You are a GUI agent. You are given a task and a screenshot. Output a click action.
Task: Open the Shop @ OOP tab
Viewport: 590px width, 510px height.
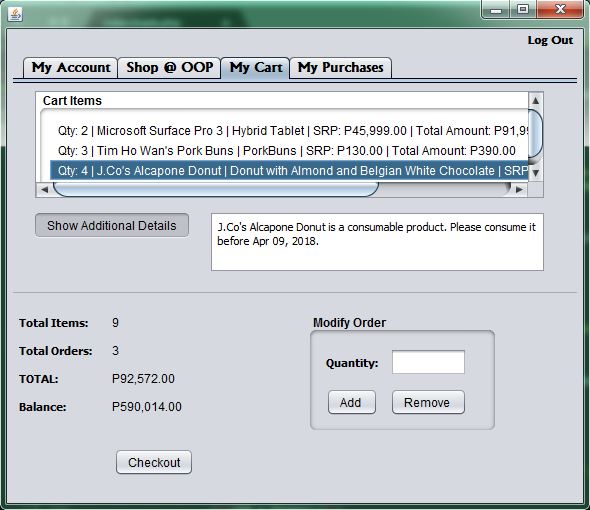[169, 68]
